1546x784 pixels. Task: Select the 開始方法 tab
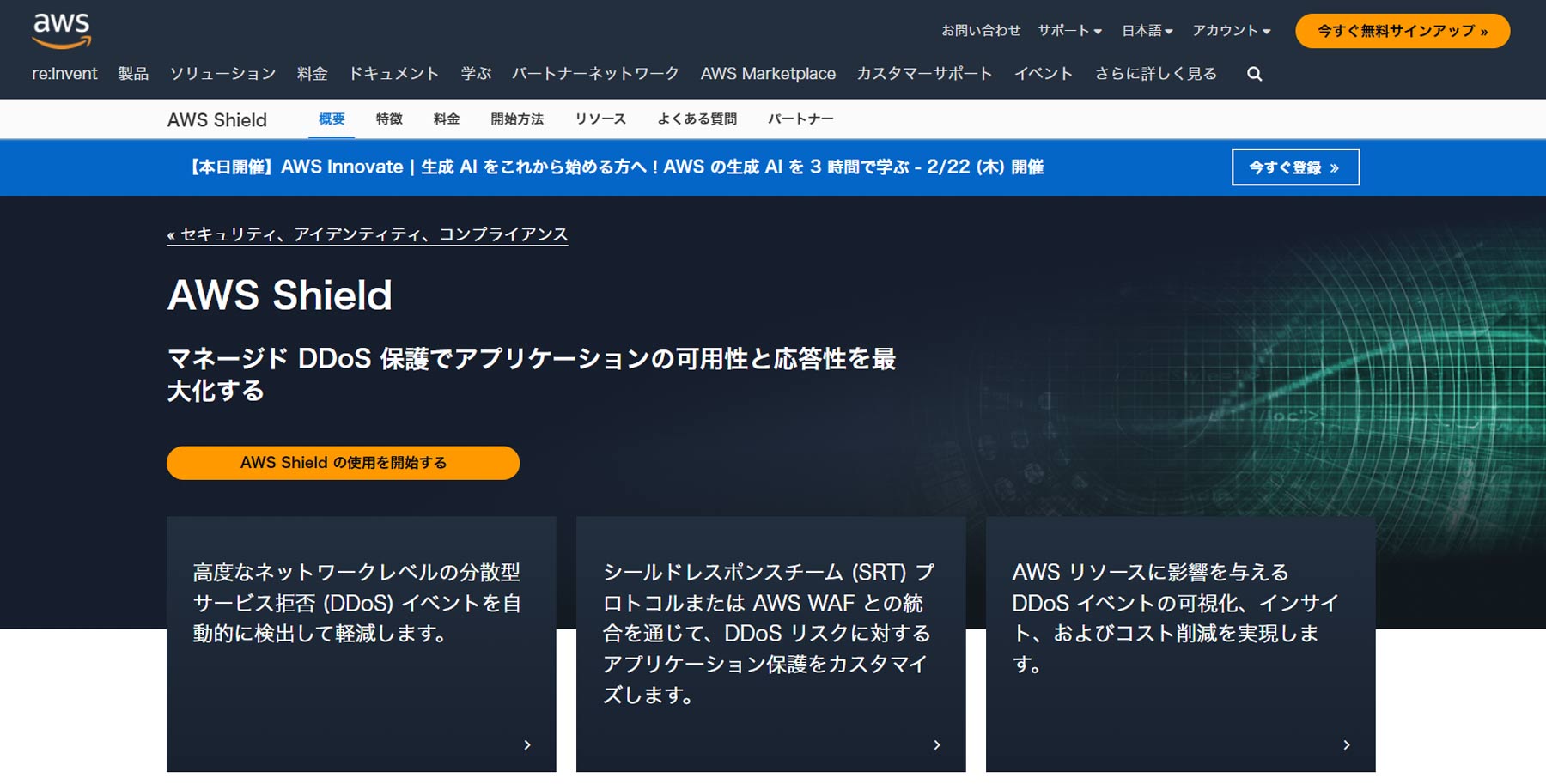pos(516,119)
